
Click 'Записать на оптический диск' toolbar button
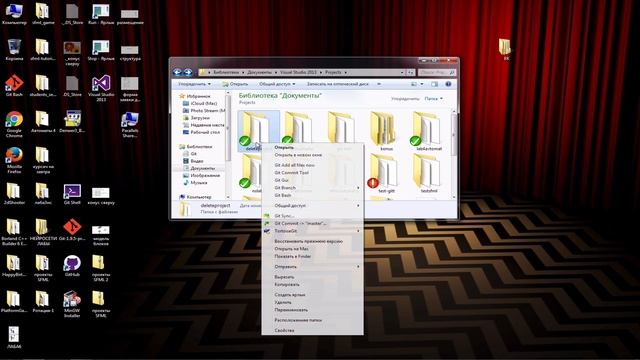[338, 84]
